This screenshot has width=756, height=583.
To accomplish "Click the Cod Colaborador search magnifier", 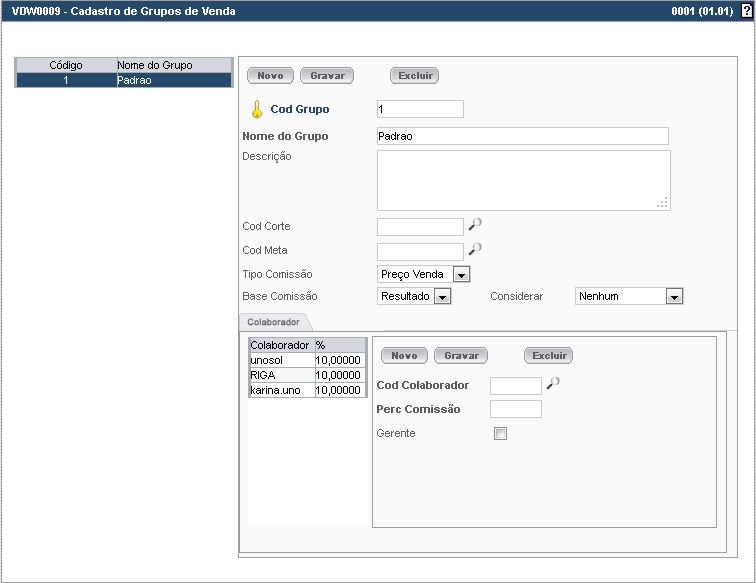I will pos(553,384).
